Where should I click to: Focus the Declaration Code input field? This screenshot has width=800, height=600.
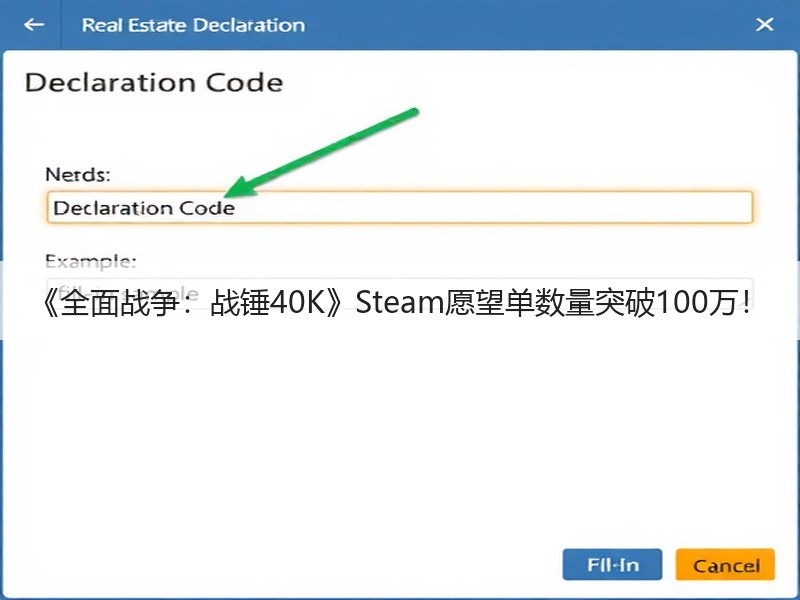click(x=399, y=207)
